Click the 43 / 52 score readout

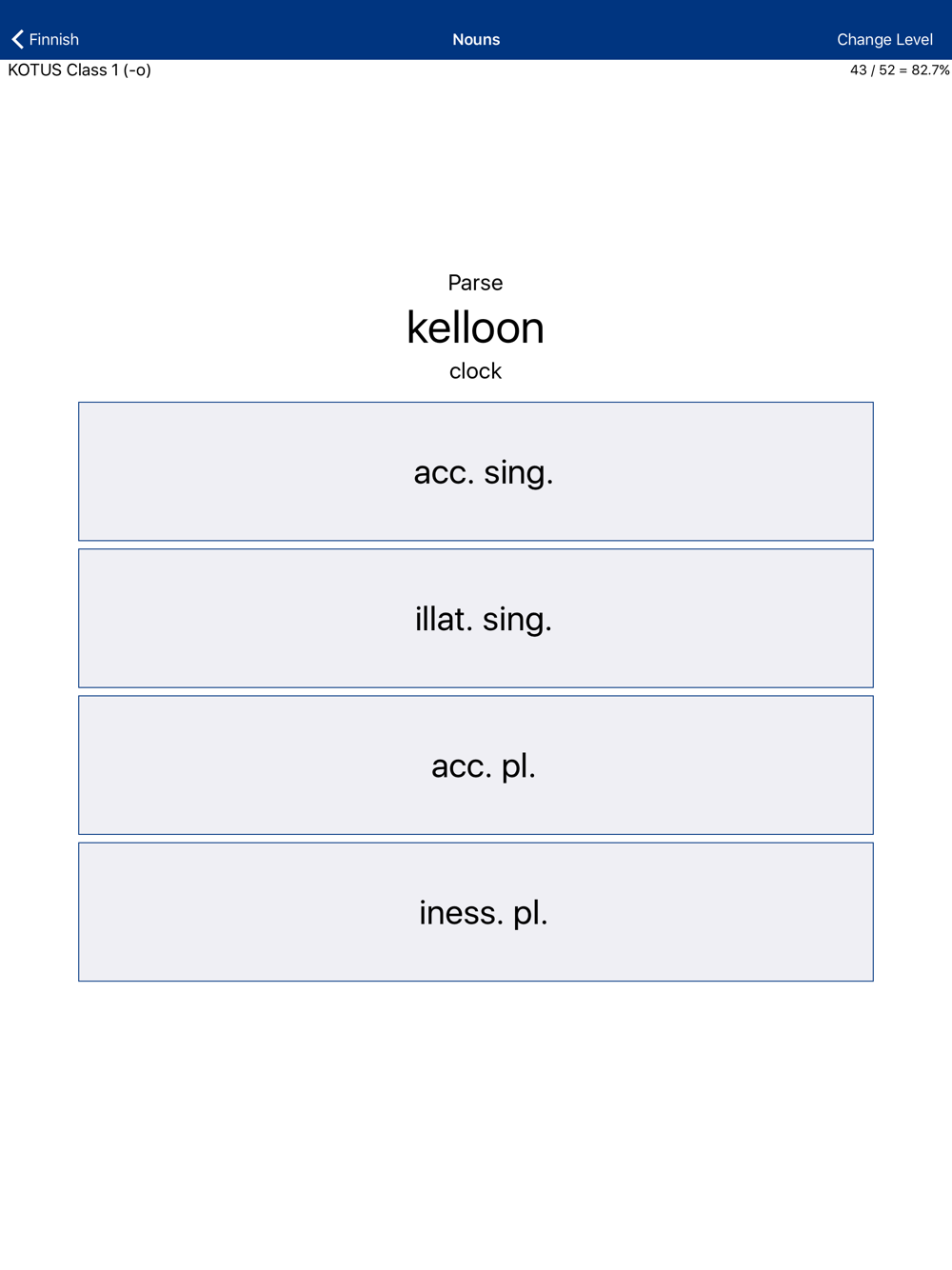[899, 70]
